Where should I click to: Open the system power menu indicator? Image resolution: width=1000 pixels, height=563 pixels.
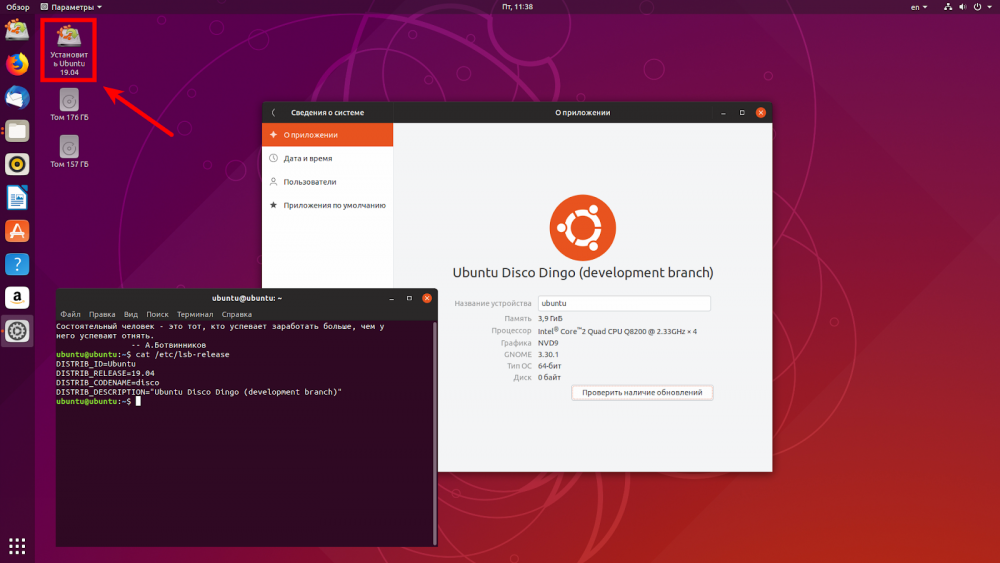[x=982, y=7]
